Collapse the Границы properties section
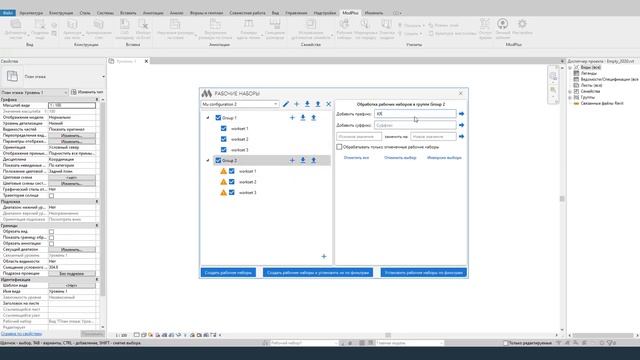The image size is (640, 360). point(97,226)
